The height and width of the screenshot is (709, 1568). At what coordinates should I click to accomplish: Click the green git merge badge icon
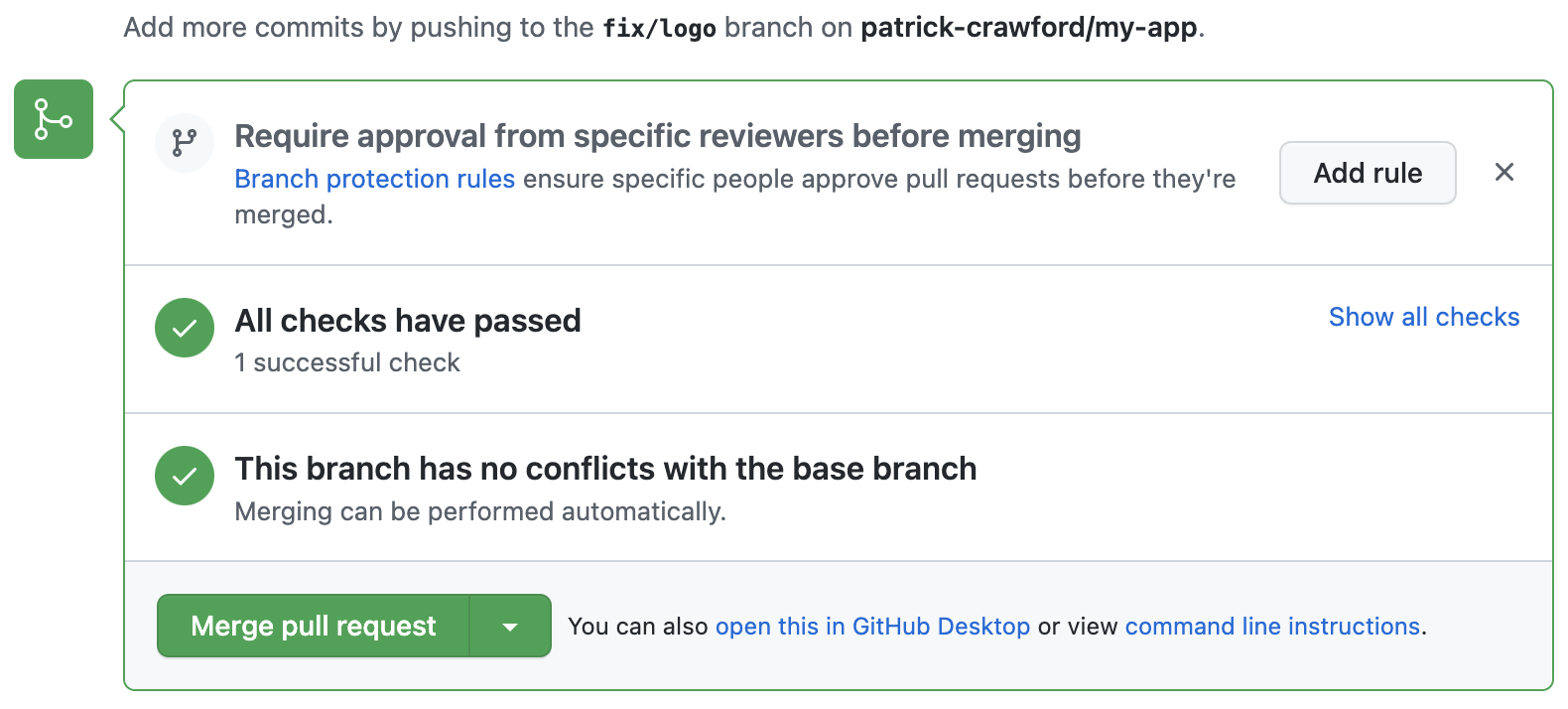pos(54,119)
